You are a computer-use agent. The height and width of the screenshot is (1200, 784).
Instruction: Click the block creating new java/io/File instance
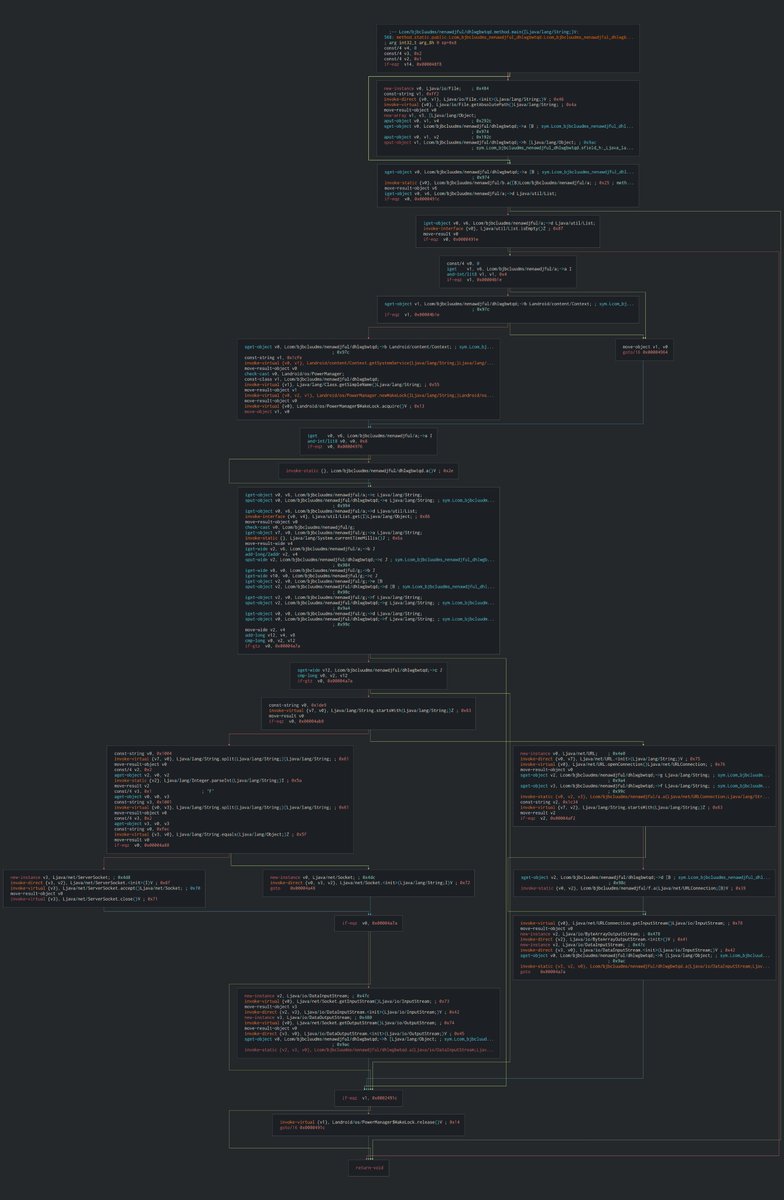pyautogui.click(x=508, y=118)
